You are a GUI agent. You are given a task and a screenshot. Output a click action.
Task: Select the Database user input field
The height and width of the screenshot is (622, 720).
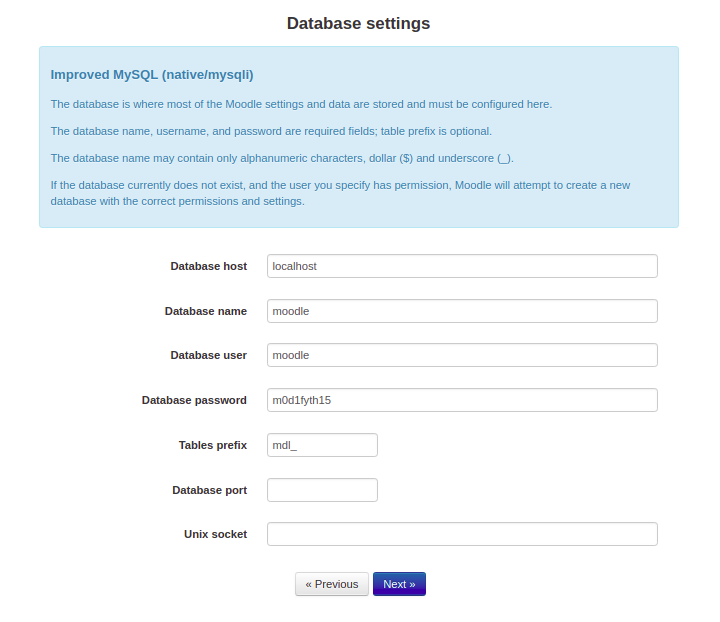[x=462, y=355]
